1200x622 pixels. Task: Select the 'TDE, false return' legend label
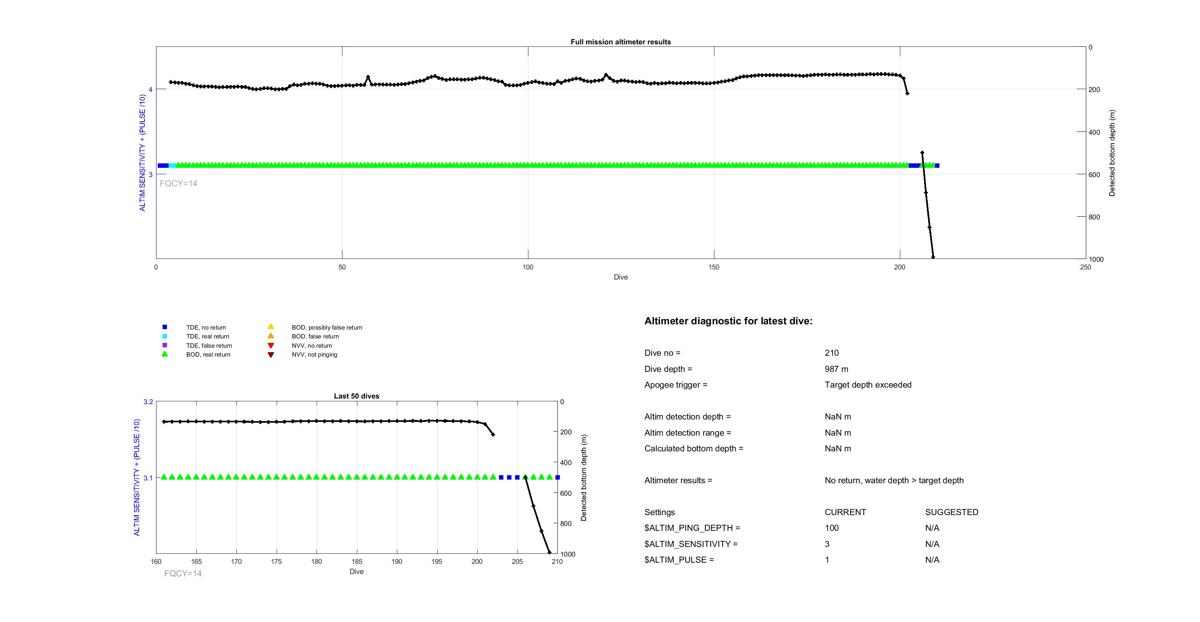[x=207, y=345]
